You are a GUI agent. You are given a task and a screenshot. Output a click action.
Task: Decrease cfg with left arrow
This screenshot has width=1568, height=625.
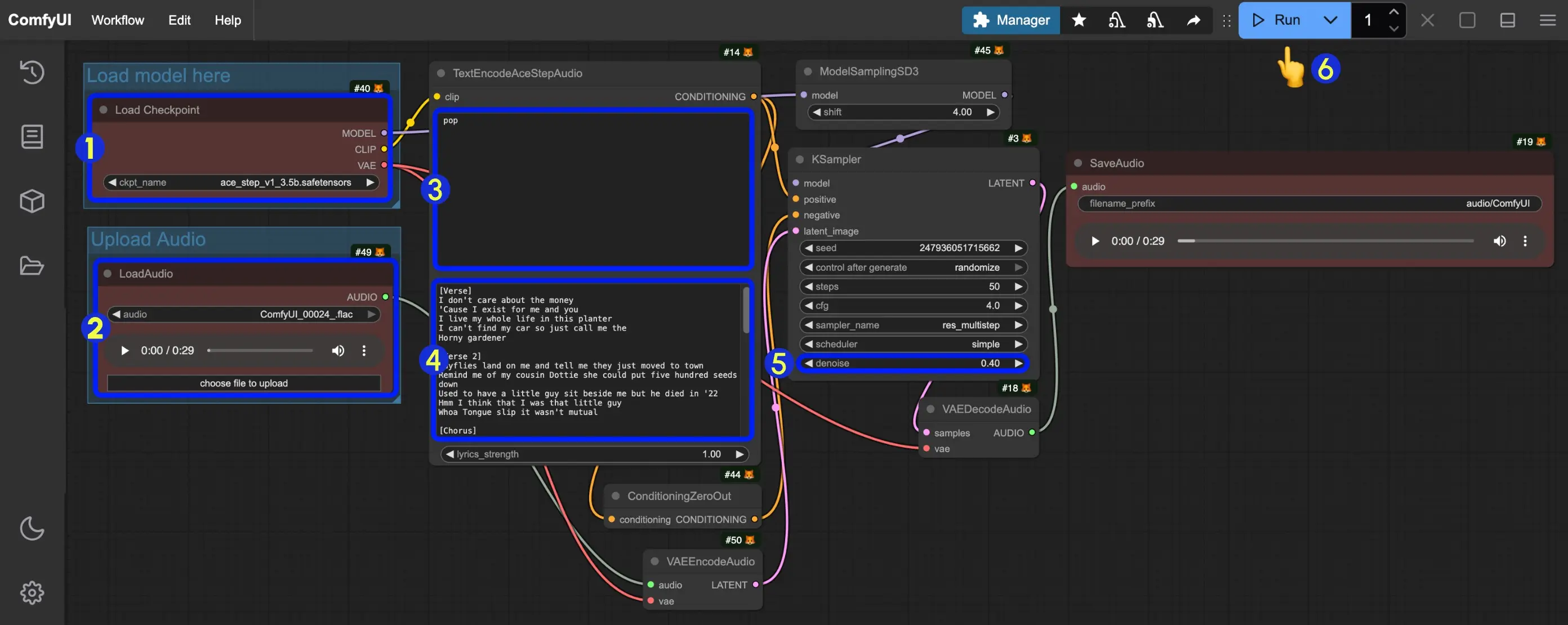pyautogui.click(x=808, y=306)
